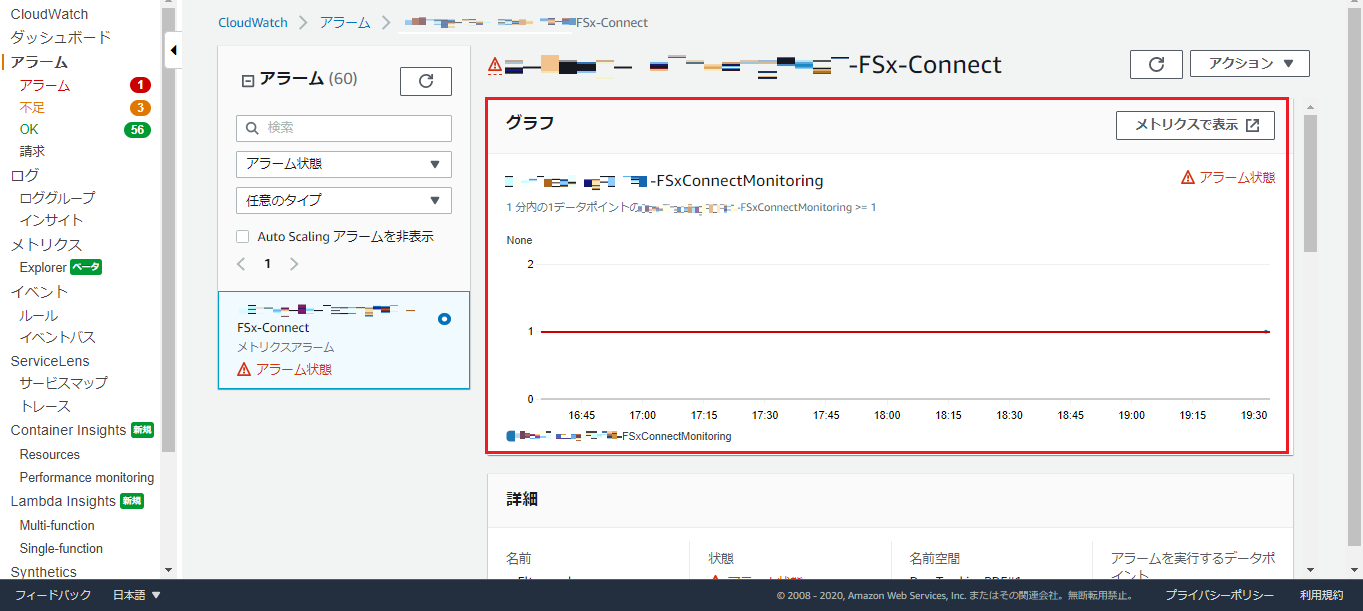1363x611 pixels.
Task: Open Container Insights in the sidebar
Action: pyautogui.click(x=68, y=430)
